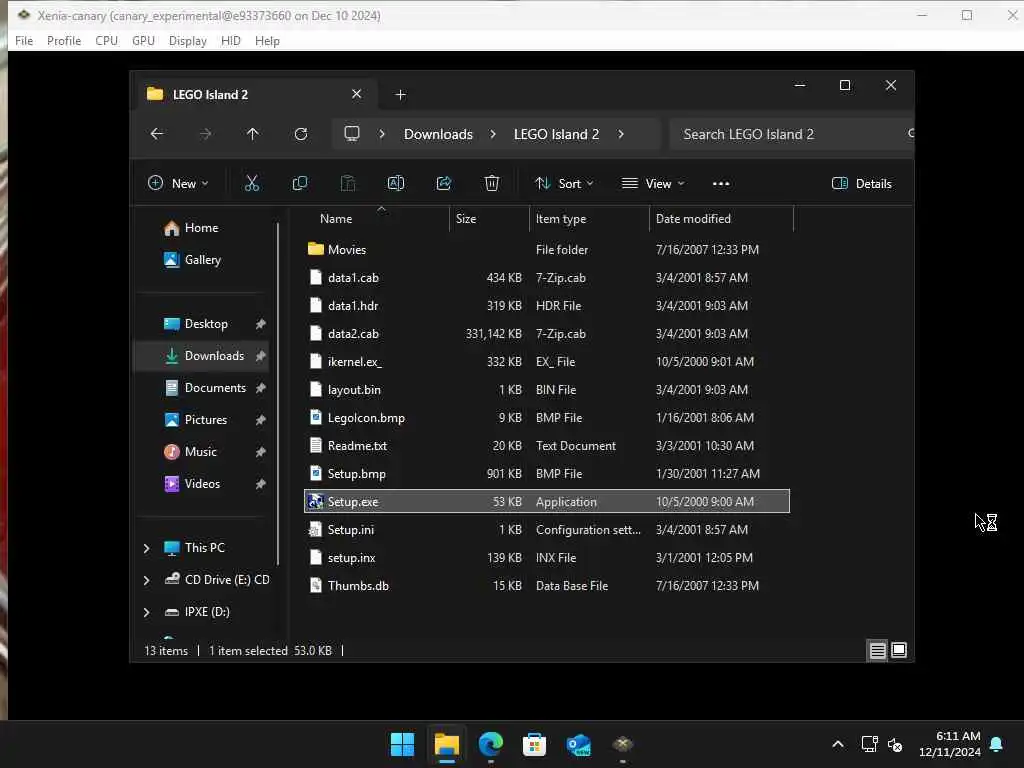Click chevron after LEGO Island 2 breadcrumb
This screenshot has height=768, width=1024.
pos(621,134)
